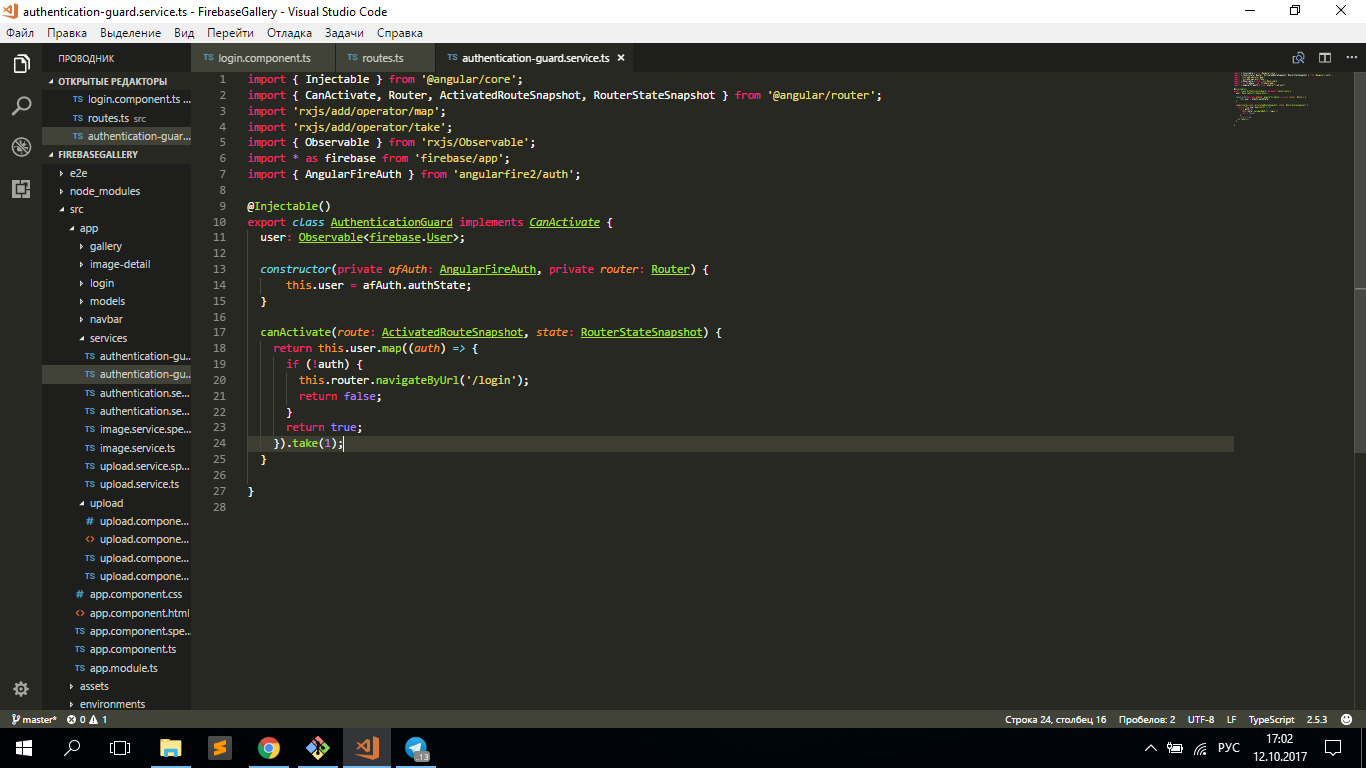The width and height of the screenshot is (1366, 768).
Task: Select routes.ts in open editors list
Action: coord(109,118)
